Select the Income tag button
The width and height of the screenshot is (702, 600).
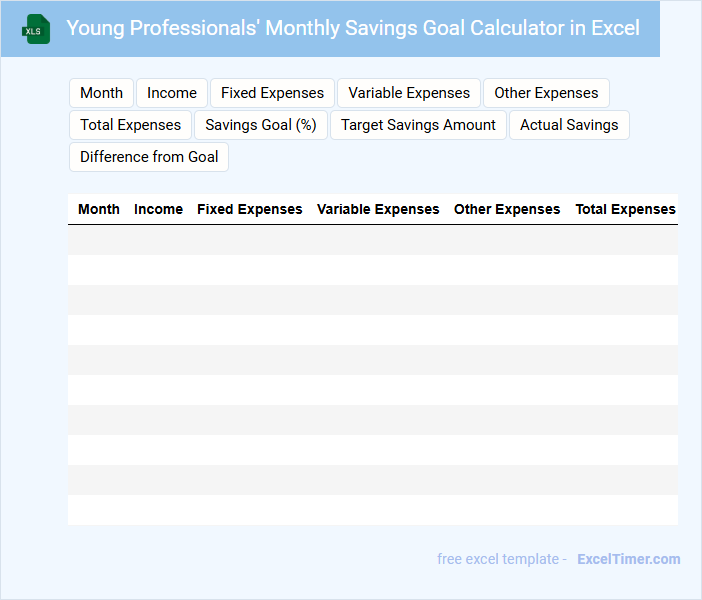click(172, 93)
